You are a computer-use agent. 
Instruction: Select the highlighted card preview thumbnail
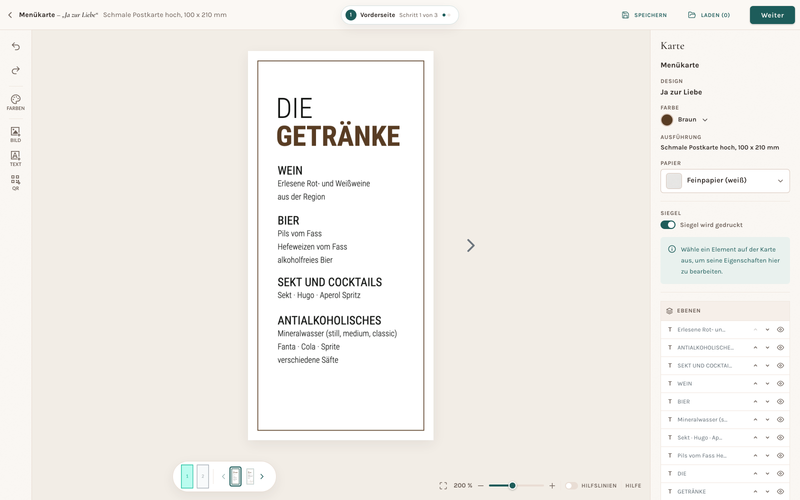click(x=235, y=477)
